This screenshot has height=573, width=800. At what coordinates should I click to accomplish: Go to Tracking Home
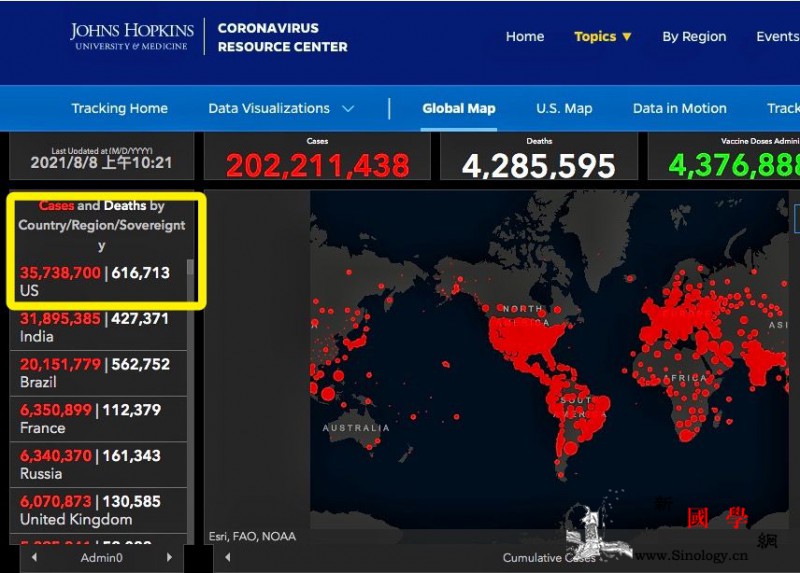(x=119, y=108)
